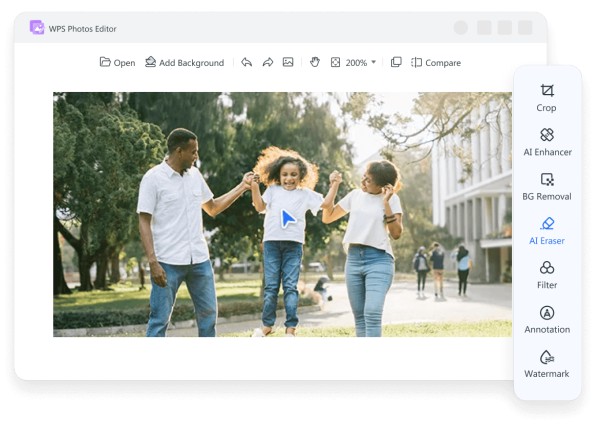Screen dimensions: 600x425
Task: Click the round button in title bar
Action: coord(461,28)
